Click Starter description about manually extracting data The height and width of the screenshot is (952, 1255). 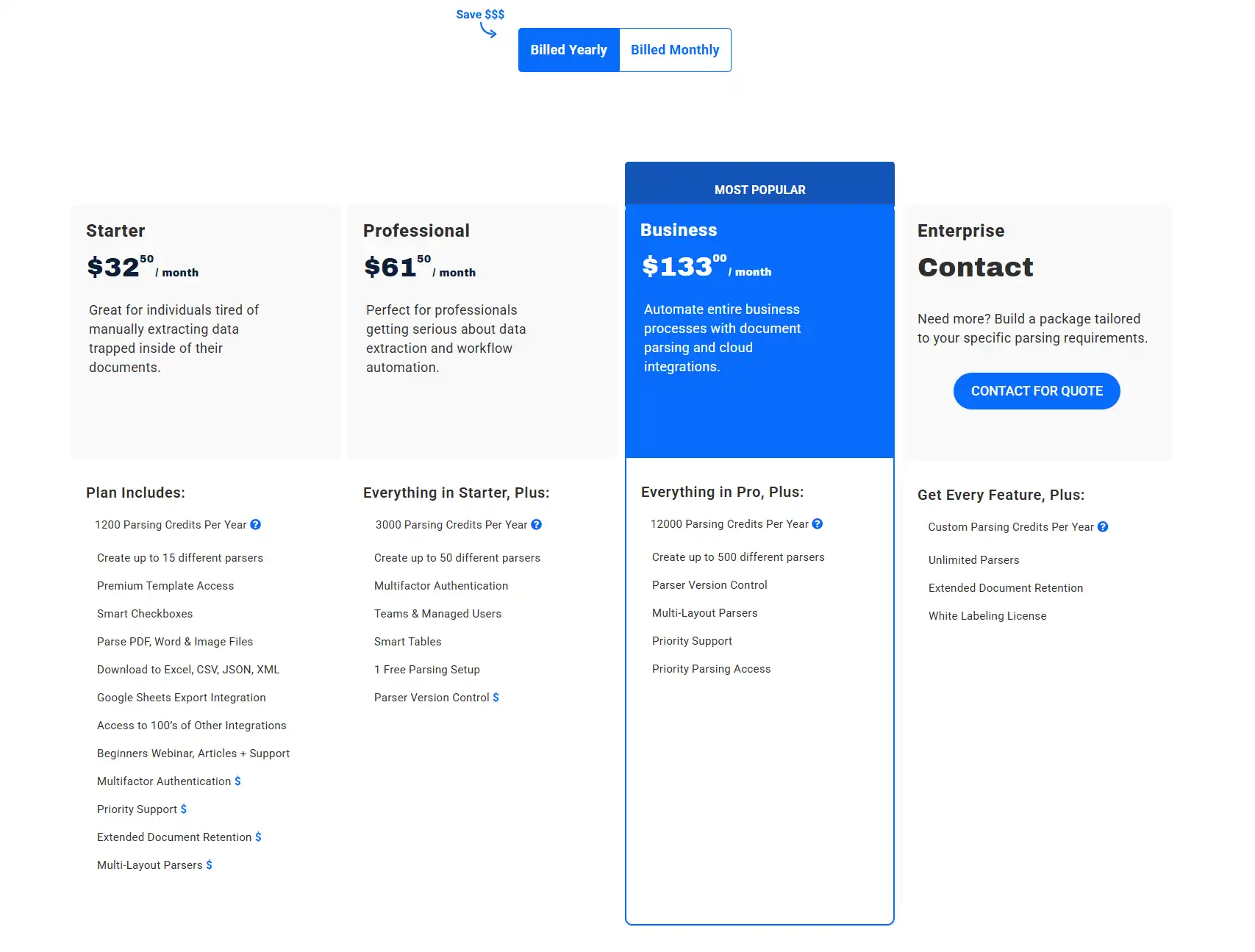pyautogui.click(x=174, y=339)
